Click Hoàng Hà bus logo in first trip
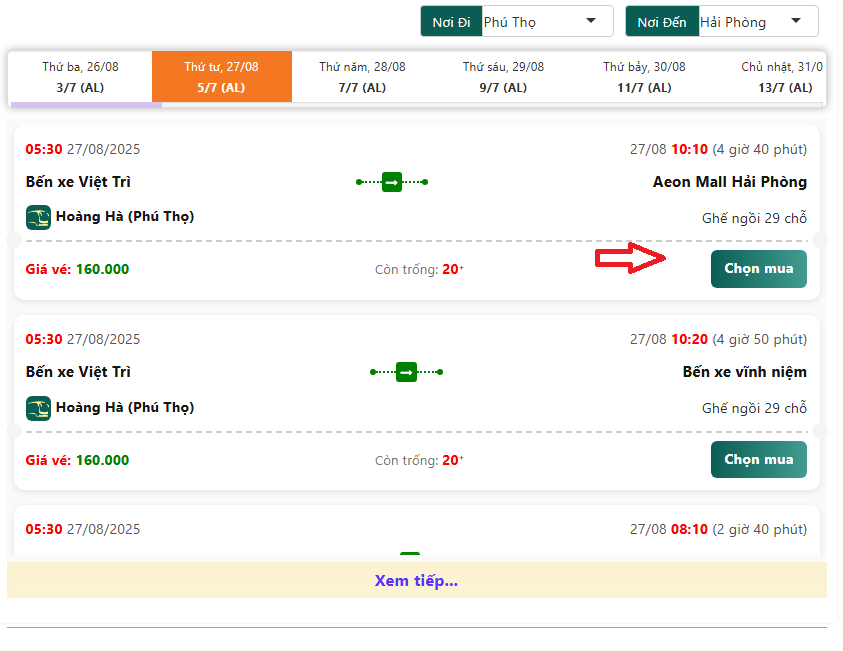Image resolution: width=843 pixels, height=651 pixels. (x=38, y=217)
